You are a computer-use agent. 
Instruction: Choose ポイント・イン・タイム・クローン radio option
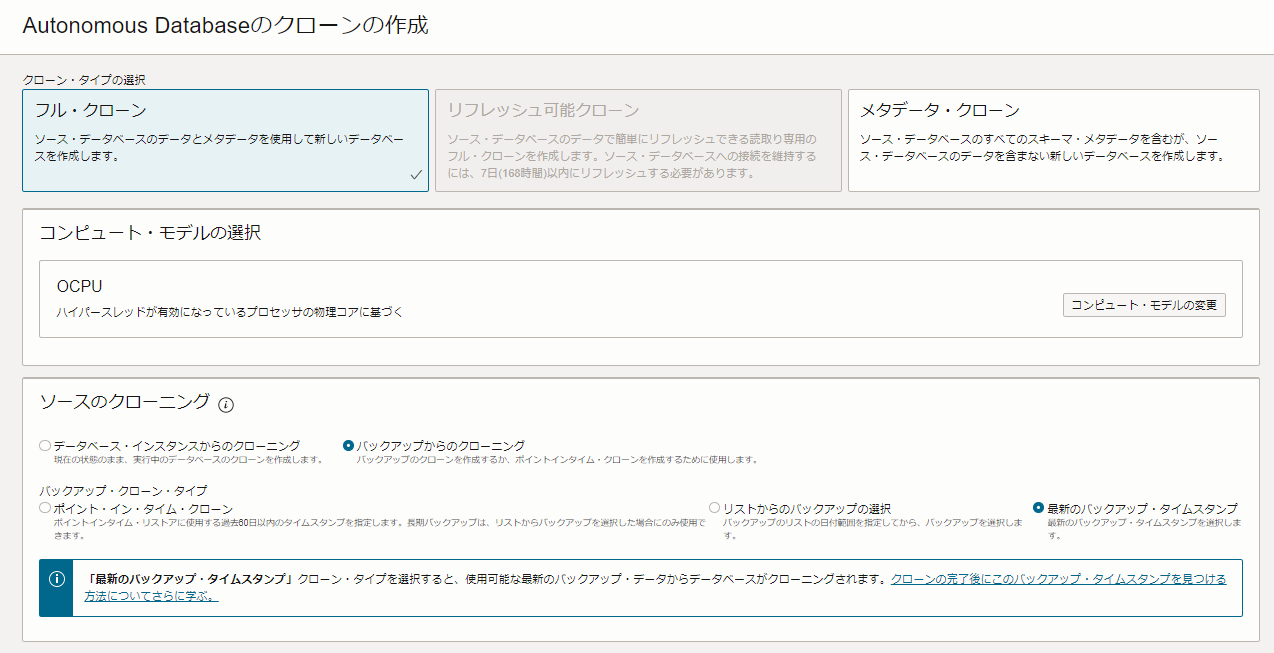point(45,508)
